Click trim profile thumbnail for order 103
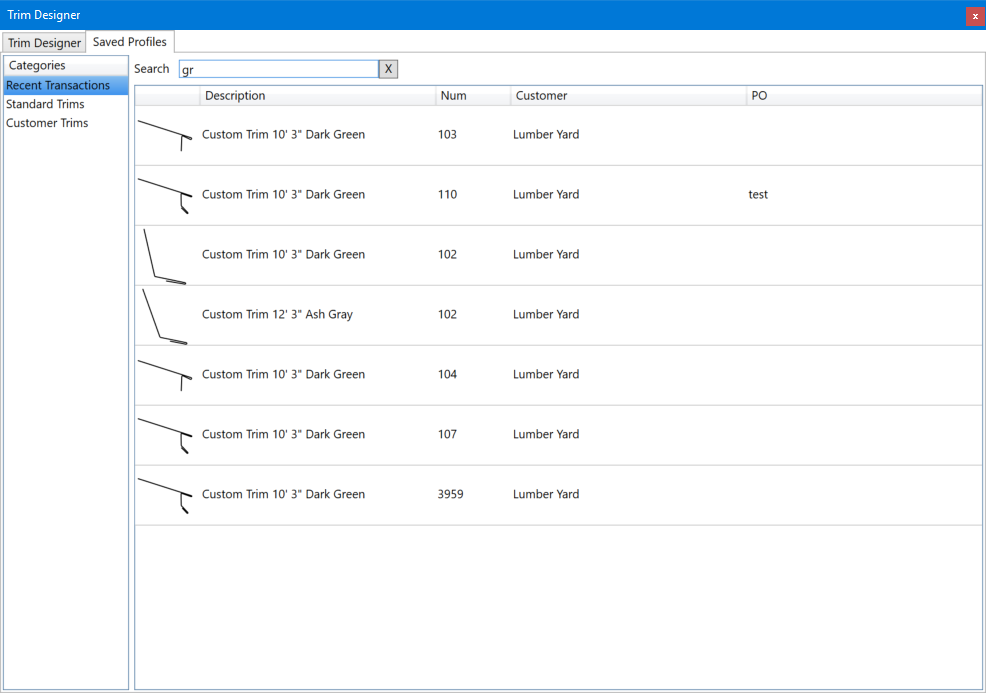The width and height of the screenshot is (986, 693). 165,135
